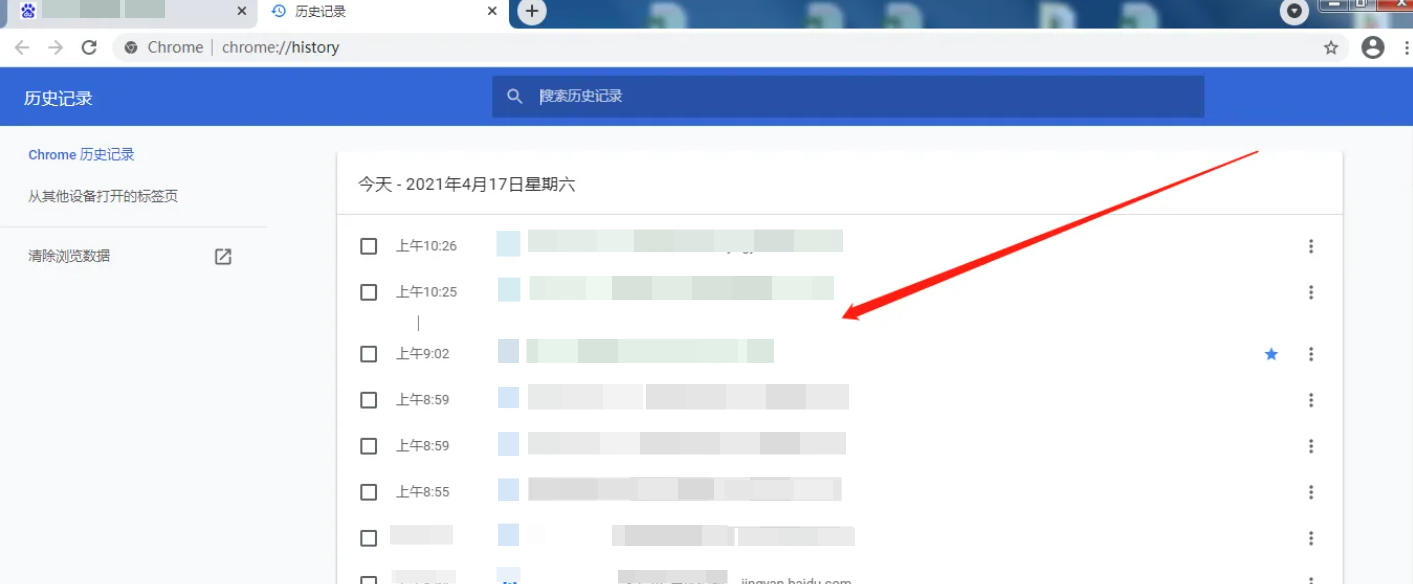
Task: Click the page reload icon
Action: point(89,47)
